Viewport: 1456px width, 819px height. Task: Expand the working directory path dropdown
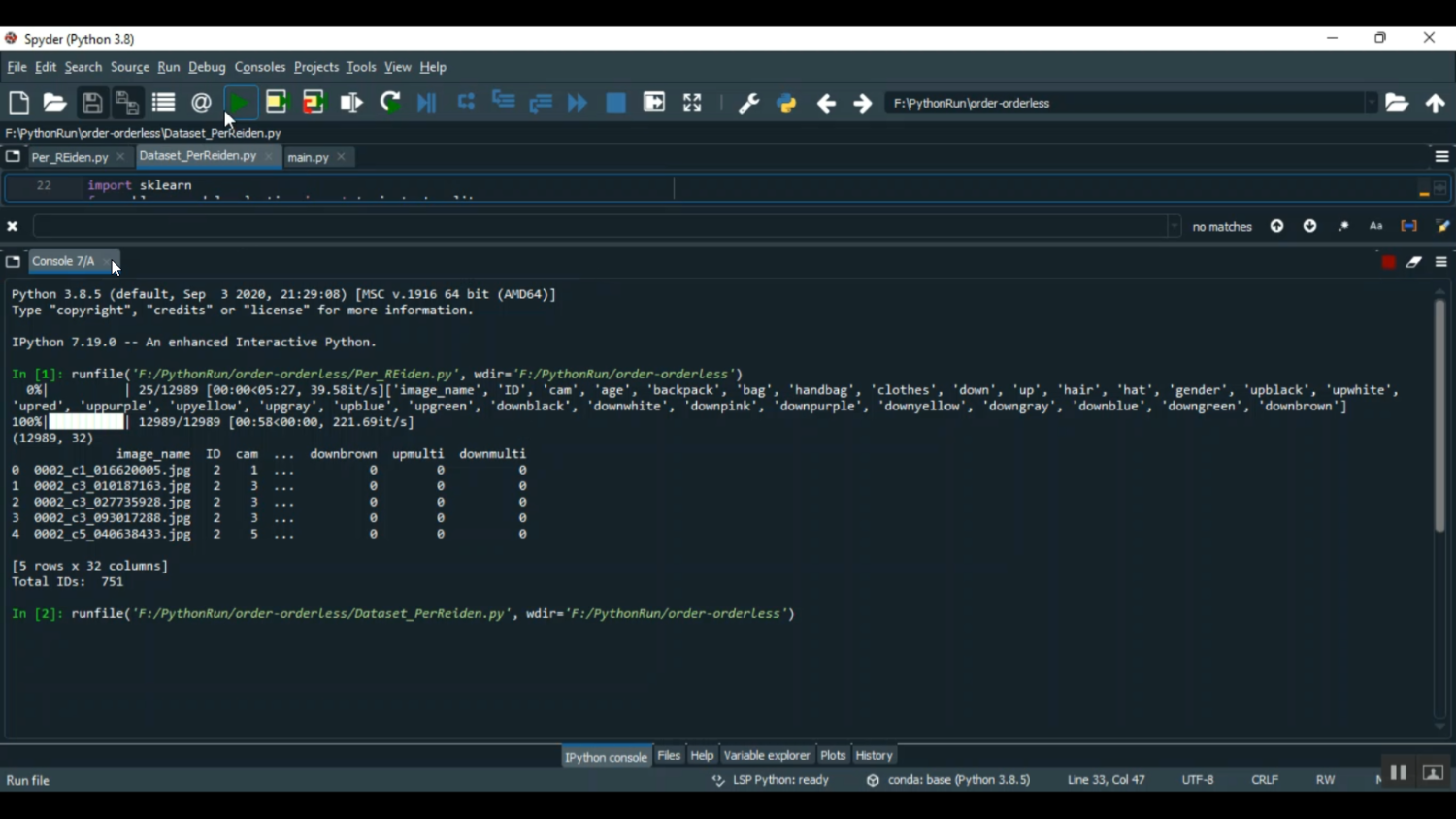(1371, 103)
